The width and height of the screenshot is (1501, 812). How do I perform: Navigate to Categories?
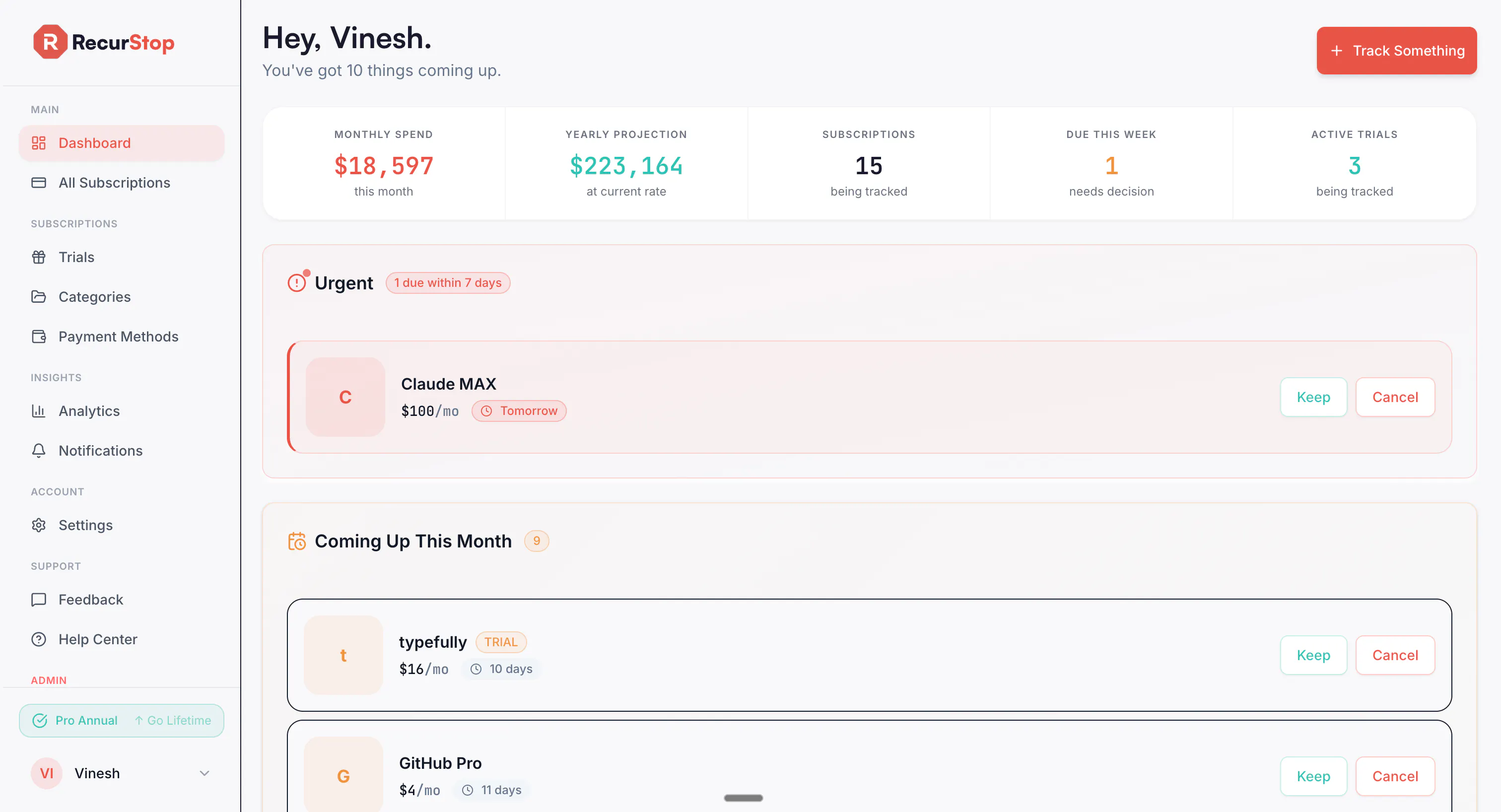coord(121,296)
